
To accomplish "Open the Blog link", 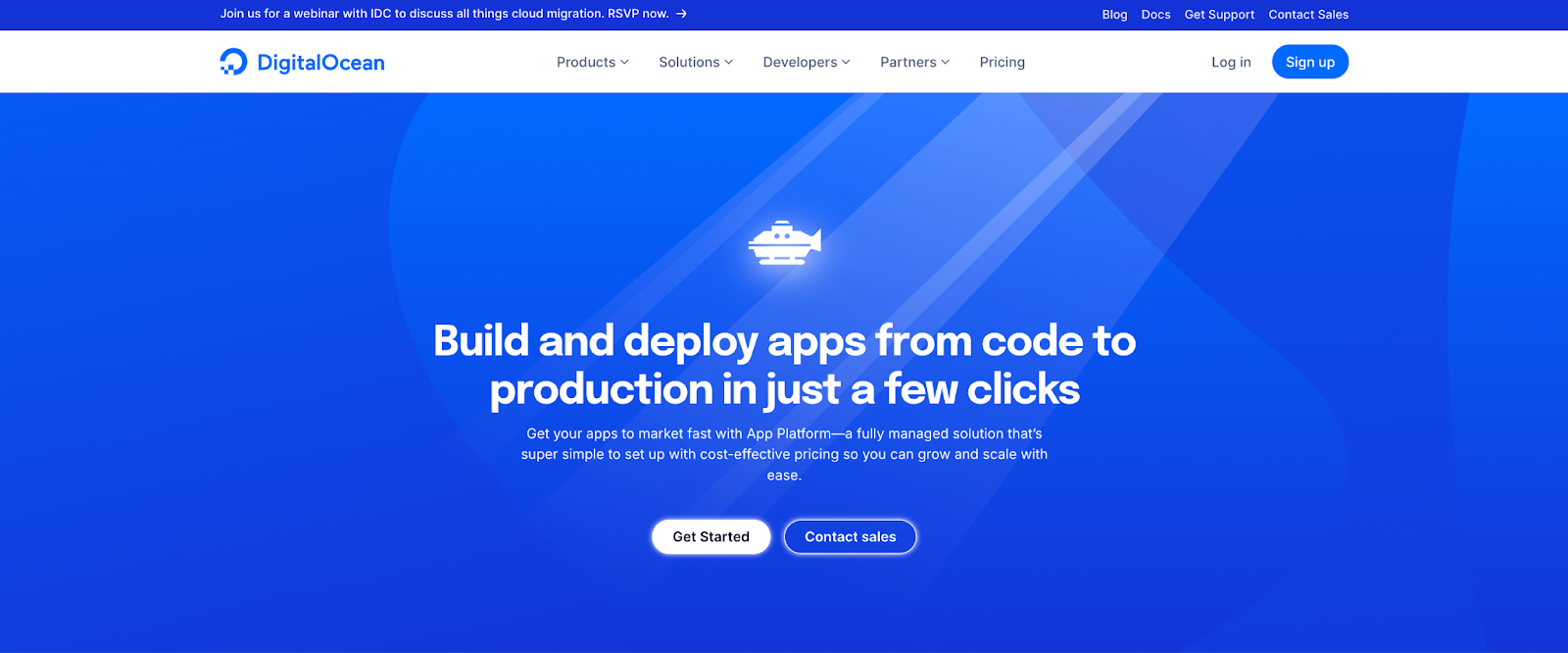I will coord(1114,15).
